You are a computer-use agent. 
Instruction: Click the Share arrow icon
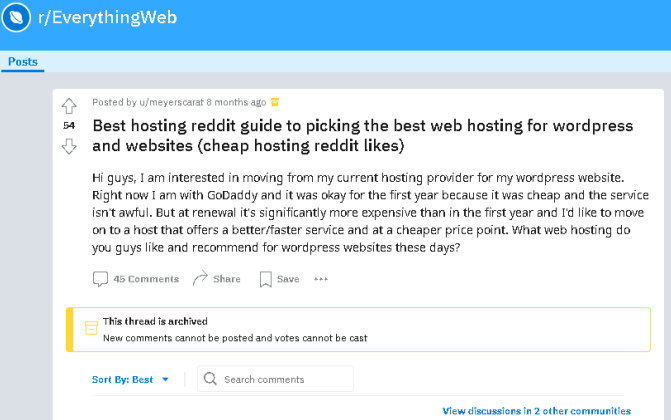pyautogui.click(x=200, y=278)
